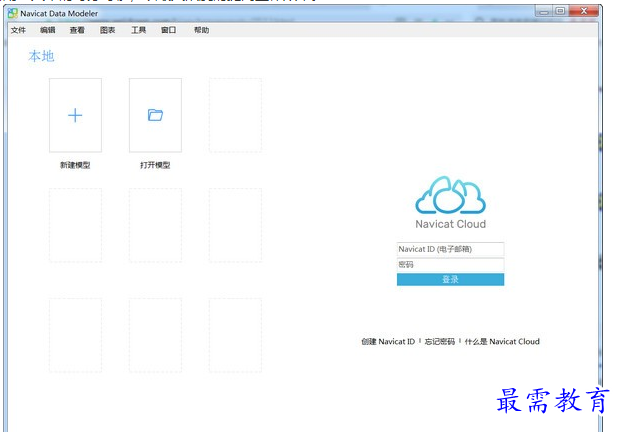This screenshot has height=432, width=618.
Task: Open the 查看 menu
Action: click(x=77, y=30)
